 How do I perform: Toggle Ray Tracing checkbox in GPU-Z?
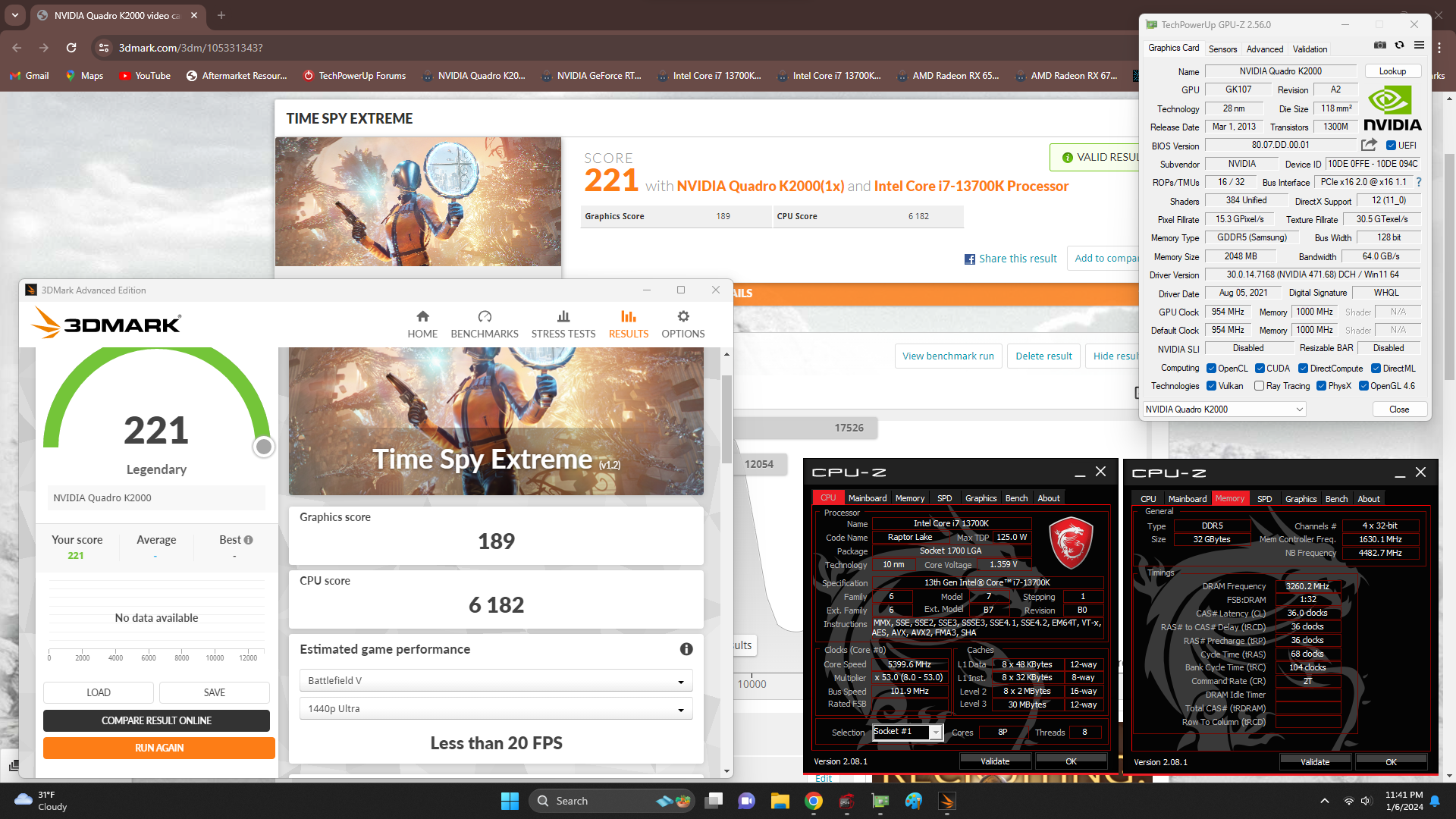tap(1260, 386)
